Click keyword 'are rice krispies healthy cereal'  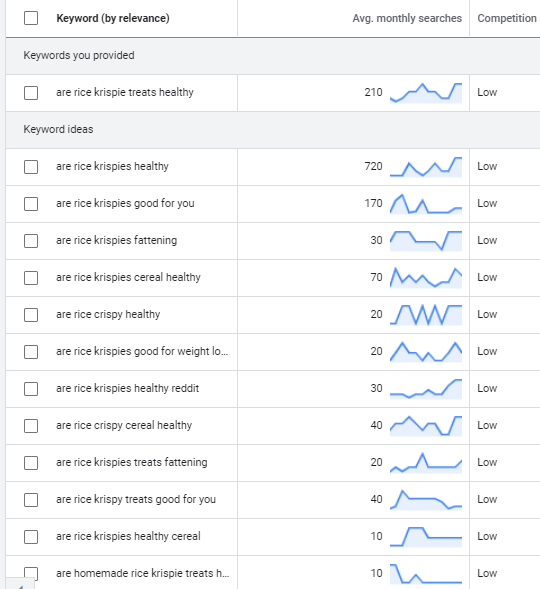coord(128,536)
